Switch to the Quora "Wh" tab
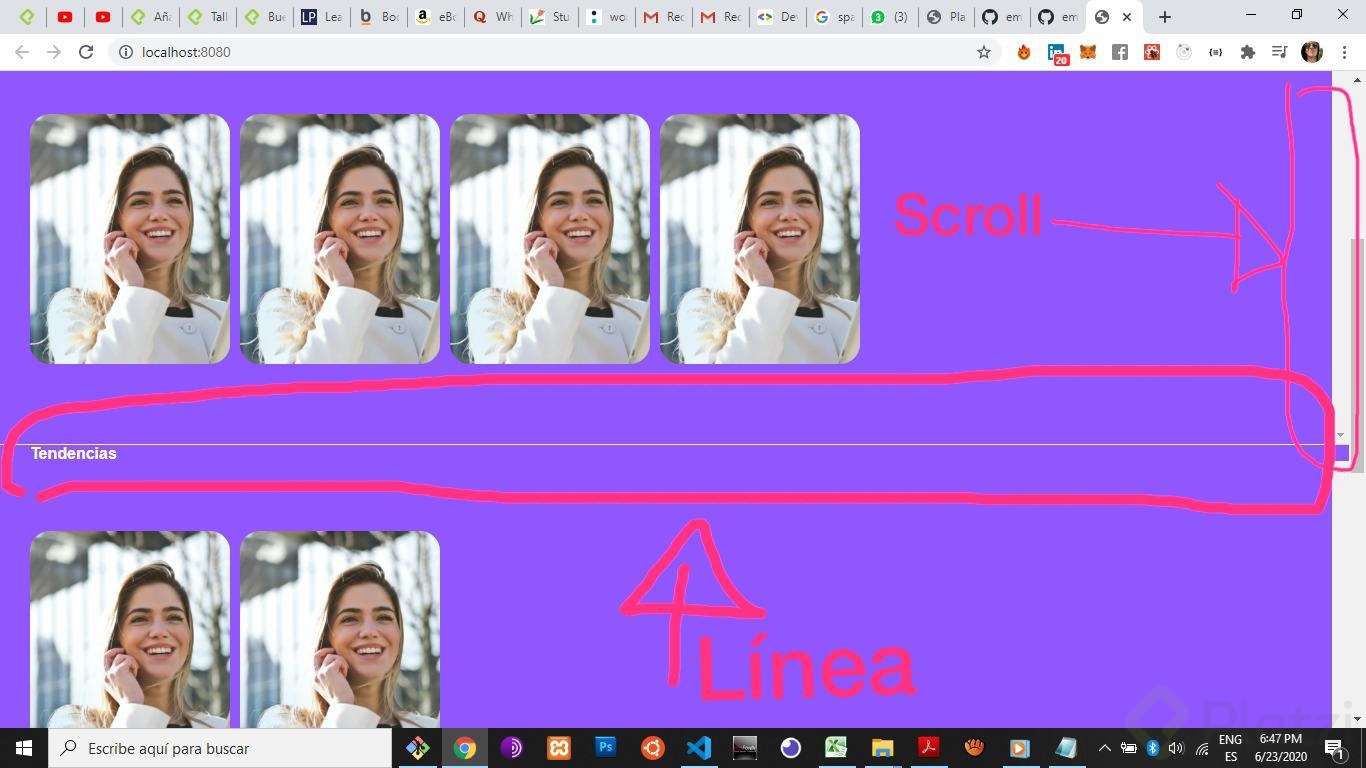Viewport: 1366px width, 768px height. [x=492, y=17]
